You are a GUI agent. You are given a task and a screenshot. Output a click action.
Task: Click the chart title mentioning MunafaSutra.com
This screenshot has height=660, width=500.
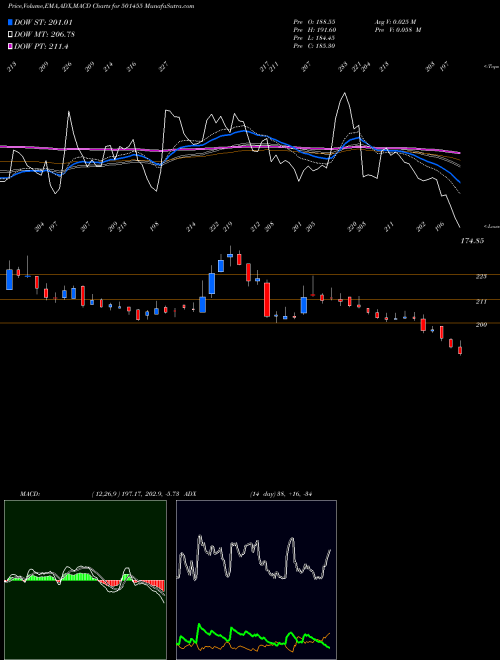101,6
